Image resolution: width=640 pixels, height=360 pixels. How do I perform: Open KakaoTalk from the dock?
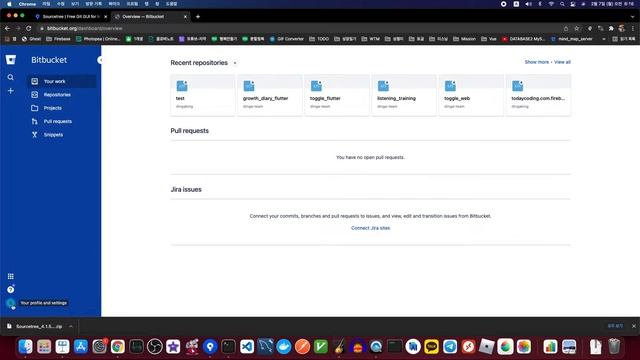tap(431, 347)
